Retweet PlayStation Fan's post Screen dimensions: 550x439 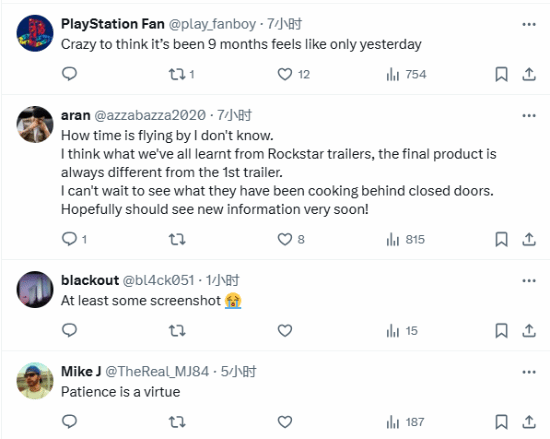[x=181, y=74]
